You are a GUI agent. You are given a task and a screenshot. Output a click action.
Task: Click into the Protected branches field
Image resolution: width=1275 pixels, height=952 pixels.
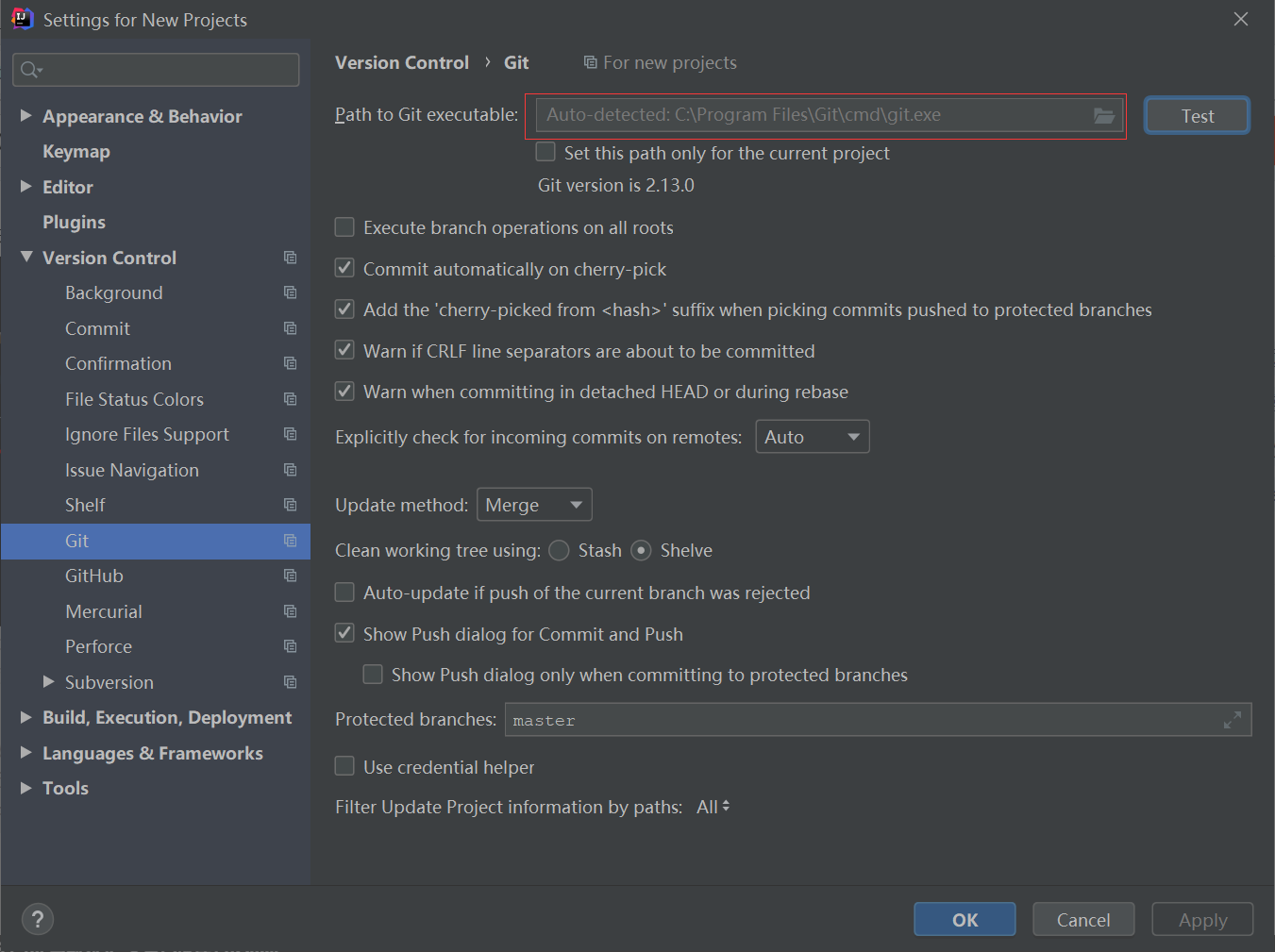tap(878, 719)
